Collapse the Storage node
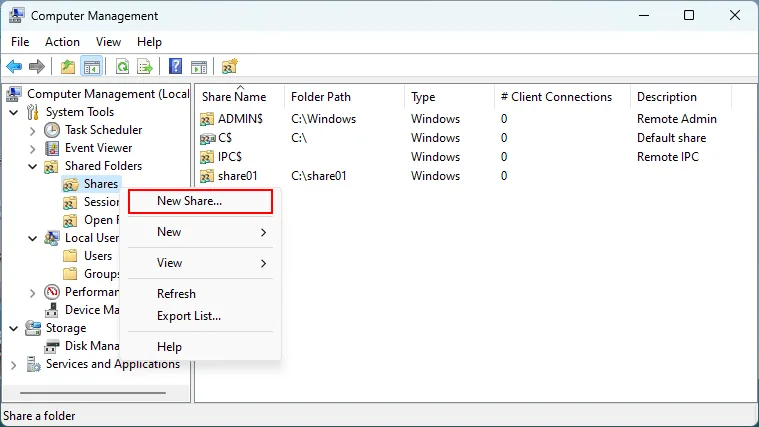Viewport: 759px width, 427px height. (14, 328)
